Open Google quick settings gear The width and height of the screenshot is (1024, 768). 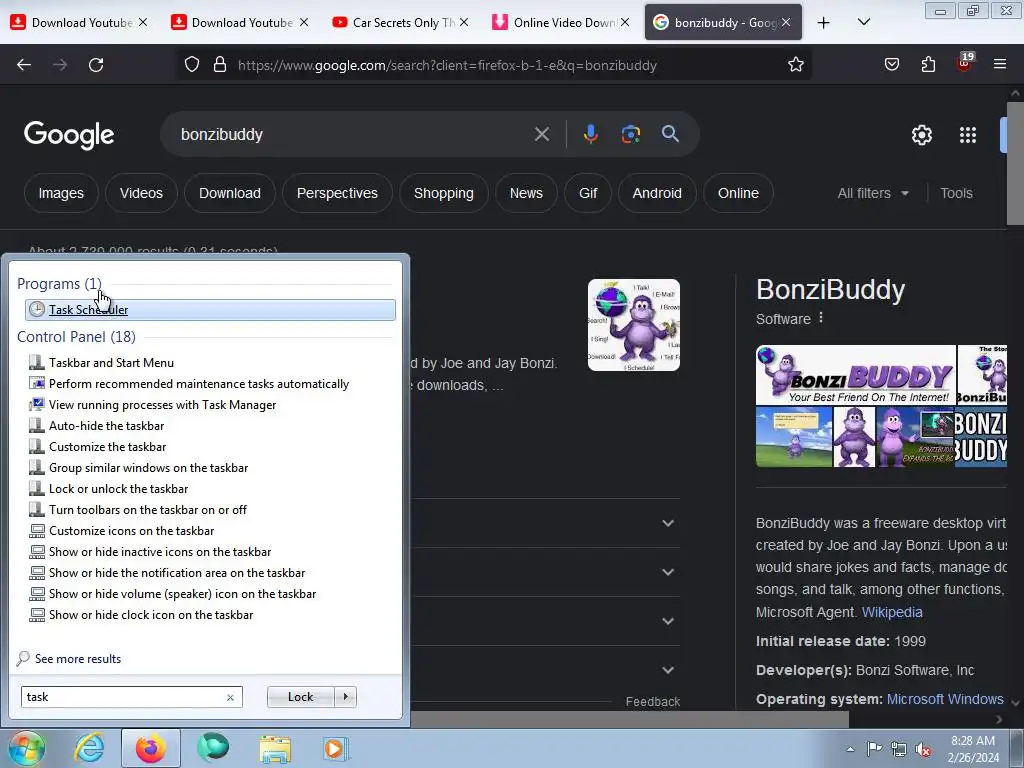(x=921, y=135)
